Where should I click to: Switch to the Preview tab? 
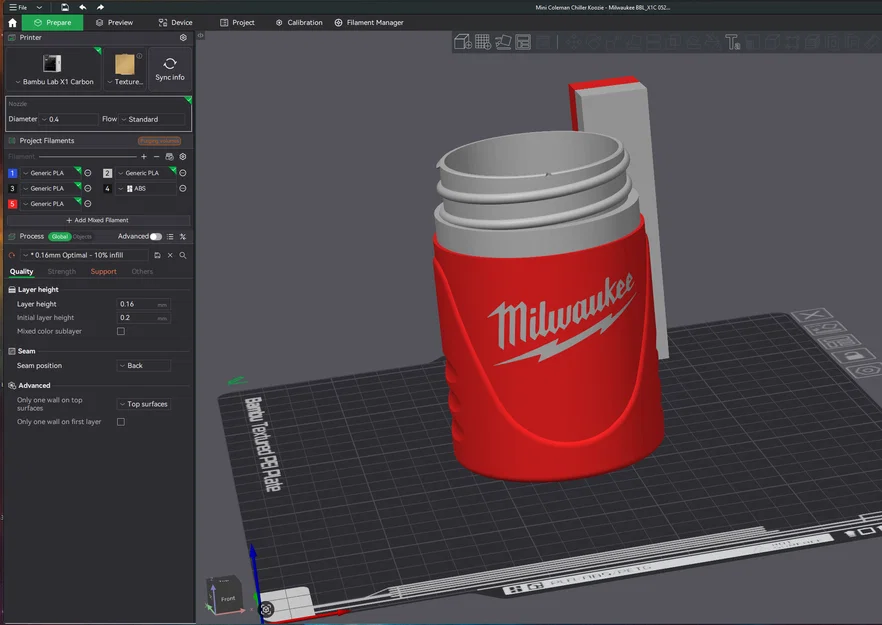pyautogui.click(x=115, y=23)
